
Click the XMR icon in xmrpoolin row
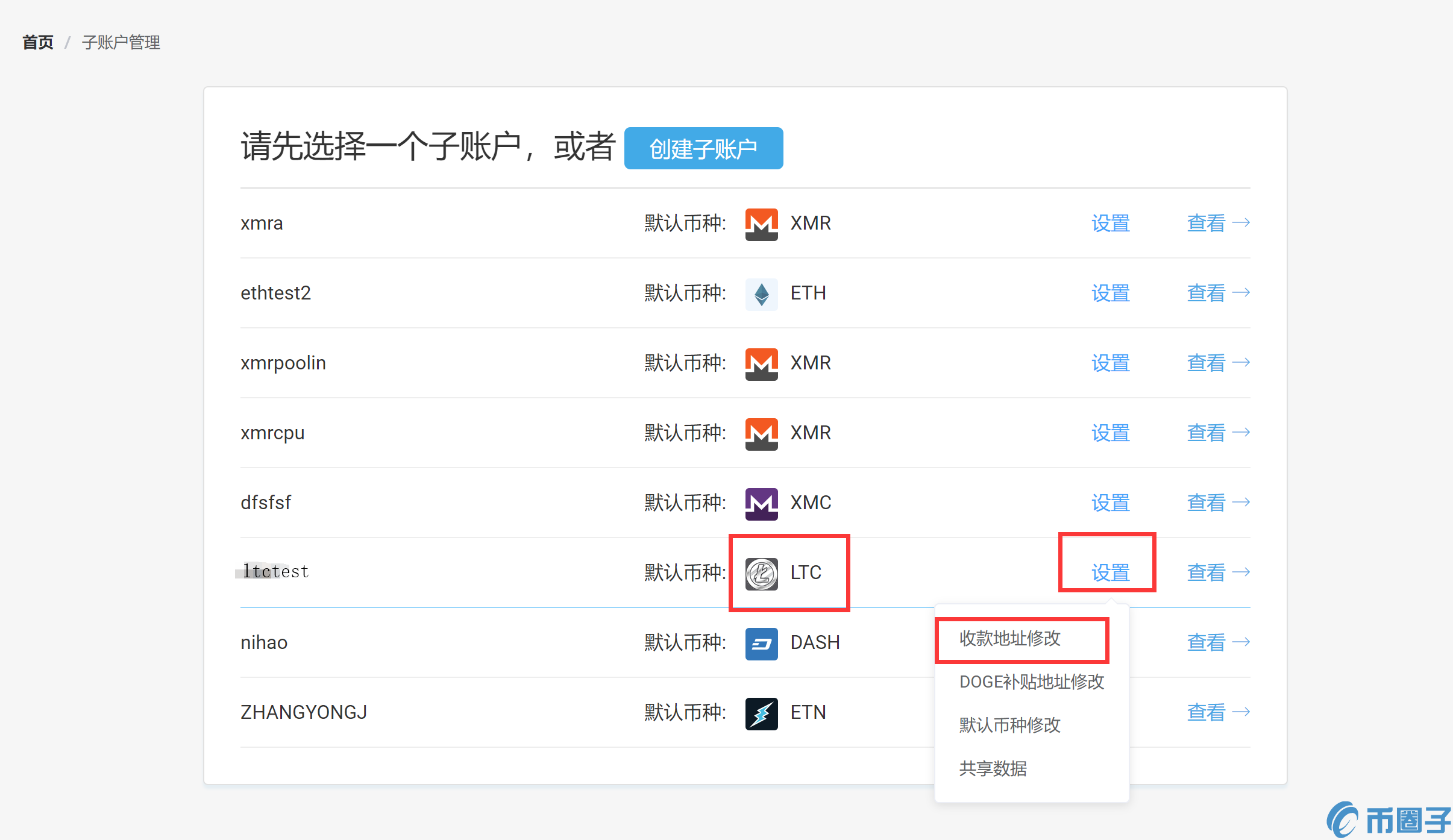(761, 364)
